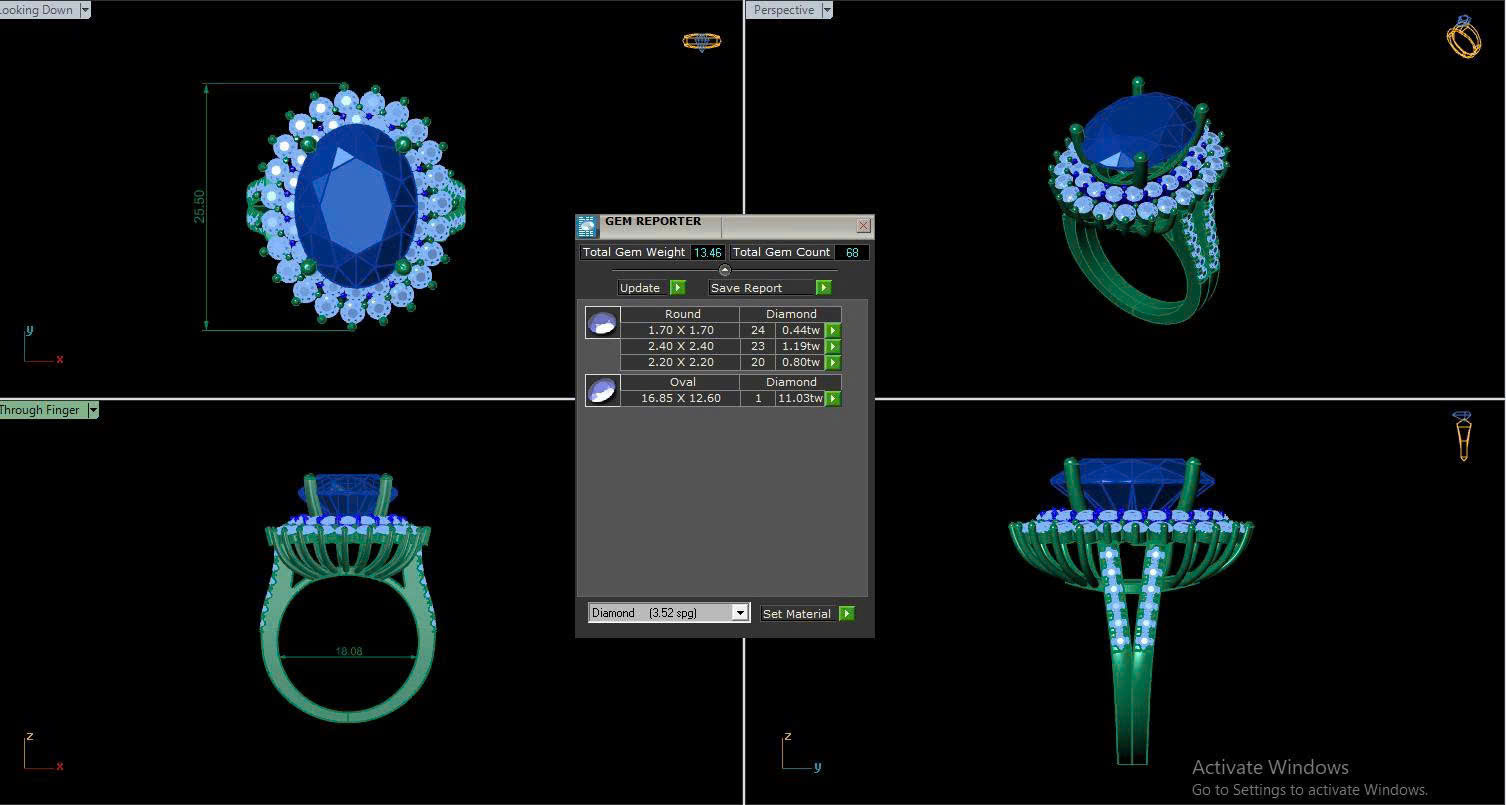This screenshot has height=805, width=1506.
Task: Open the Diamond (3.52 spg) material dropdown
Action: pyautogui.click(x=740, y=613)
